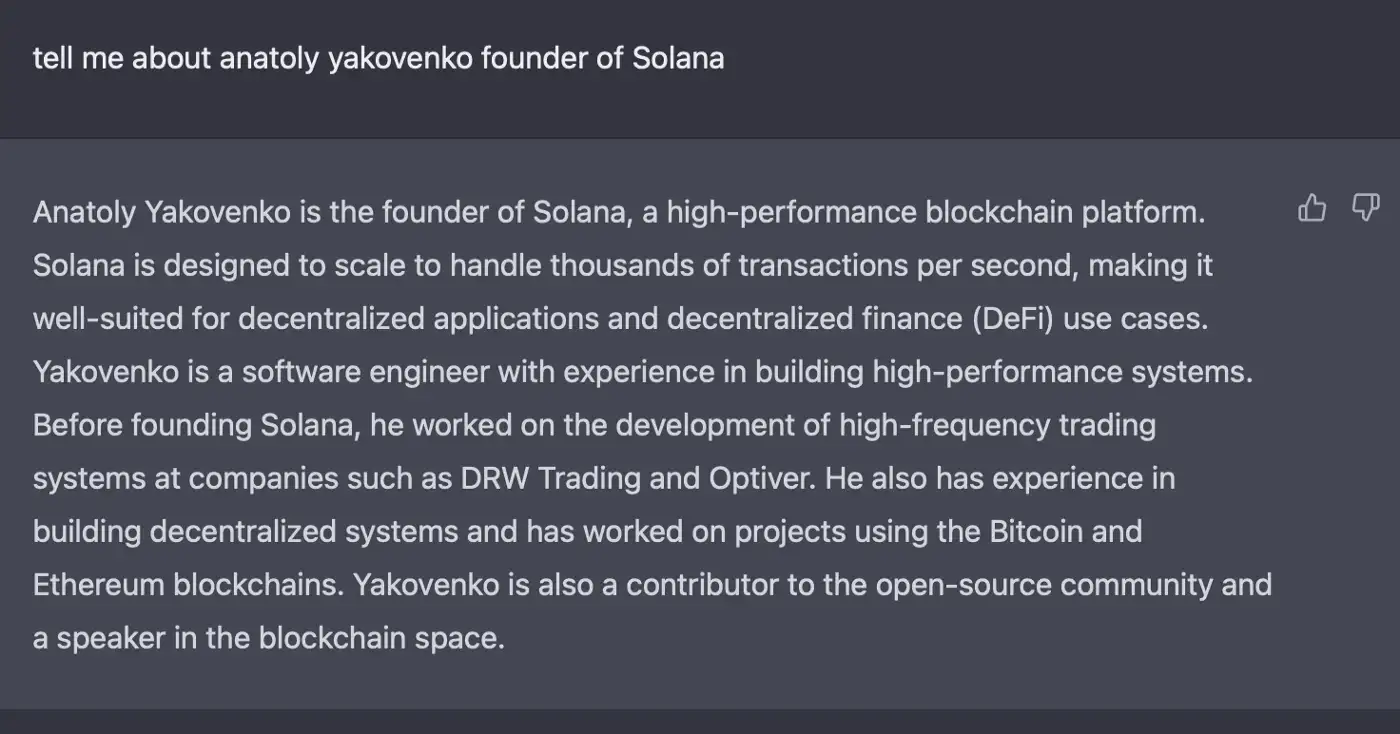1400x734 pixels.
Task: Click "high-frequency trading" in the response
Action: coord(997,425)
